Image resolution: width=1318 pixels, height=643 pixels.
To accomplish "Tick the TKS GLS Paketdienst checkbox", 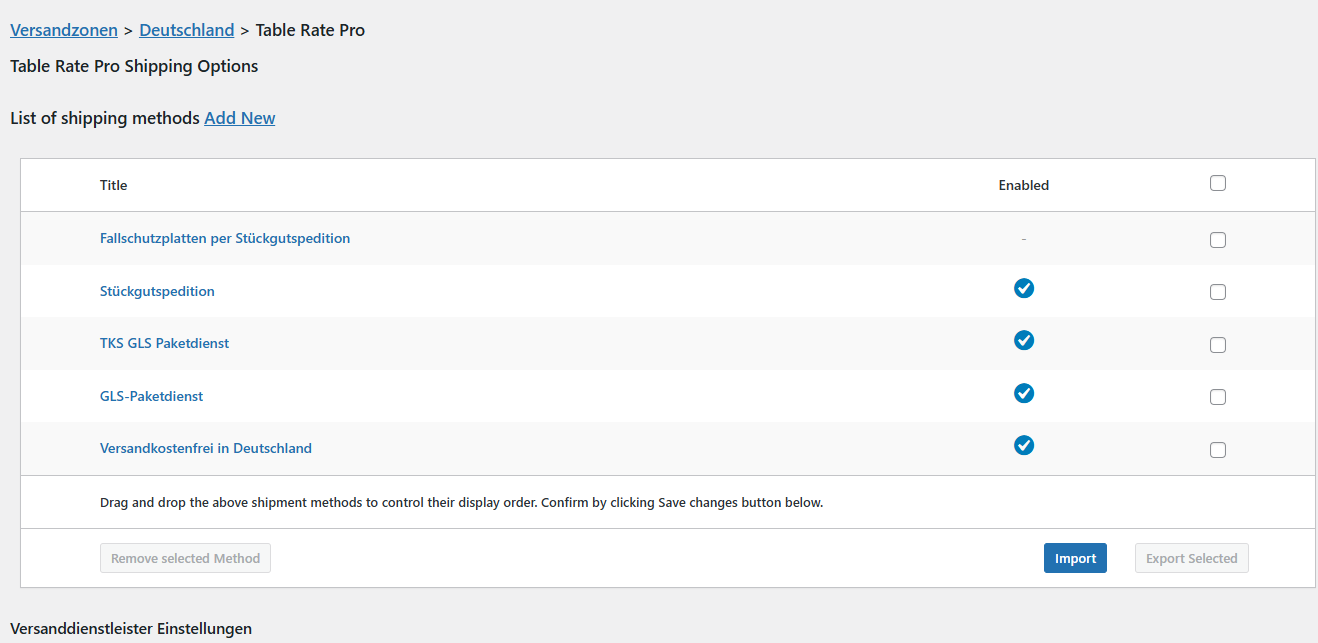I will 1217,345.
